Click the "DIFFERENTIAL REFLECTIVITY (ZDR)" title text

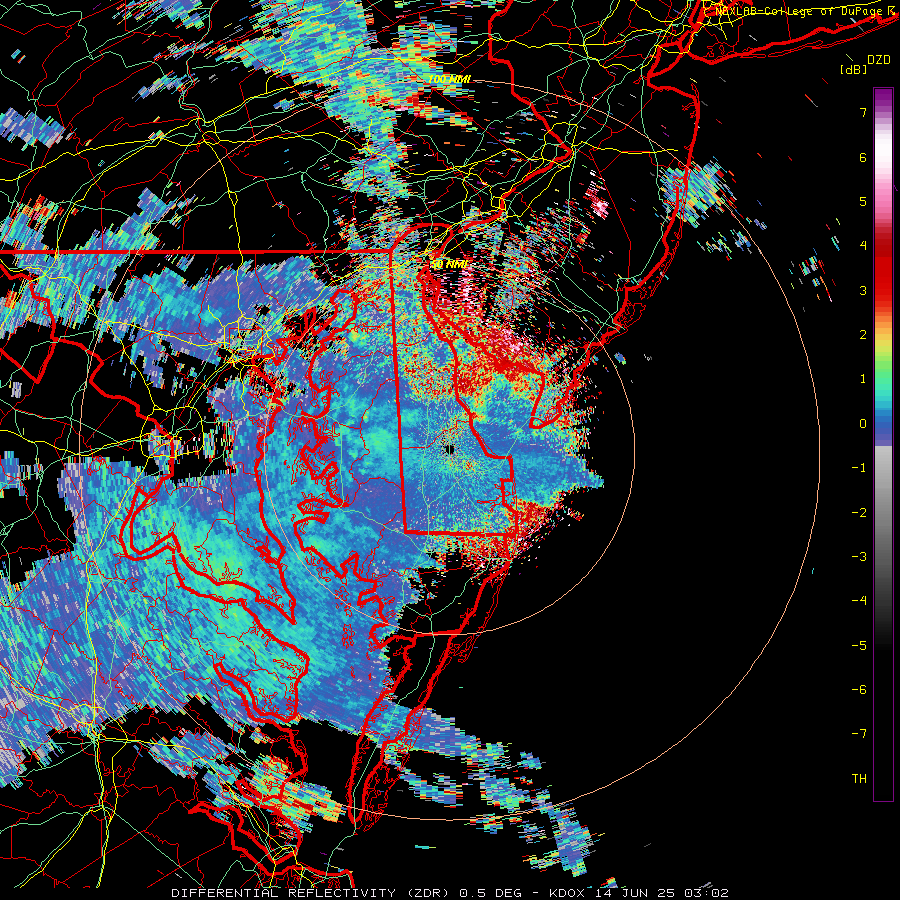coord(312,893)
